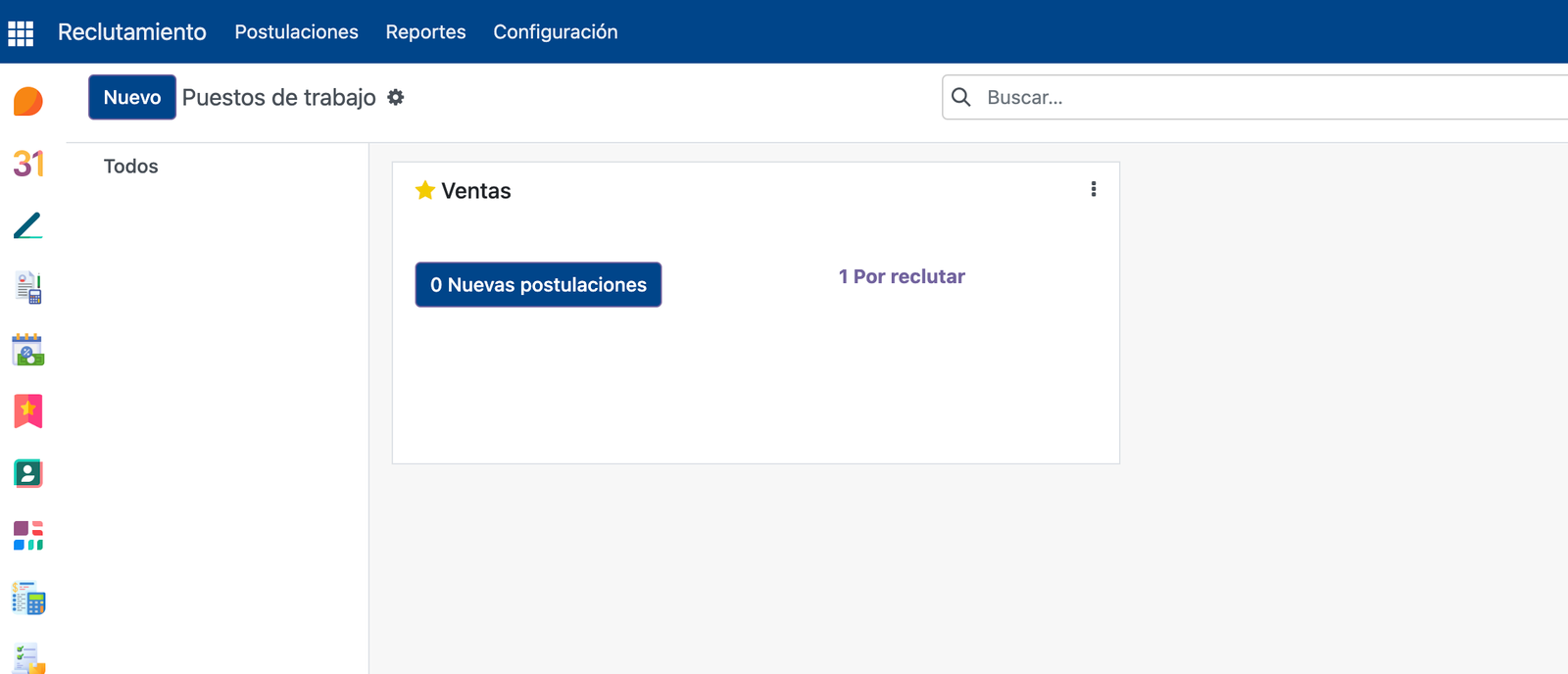Open the pink star bookmark app icon
Image resolution: width=1568 pixels, height=674 pixels.
pyautogui.click(x=28, y=411)
